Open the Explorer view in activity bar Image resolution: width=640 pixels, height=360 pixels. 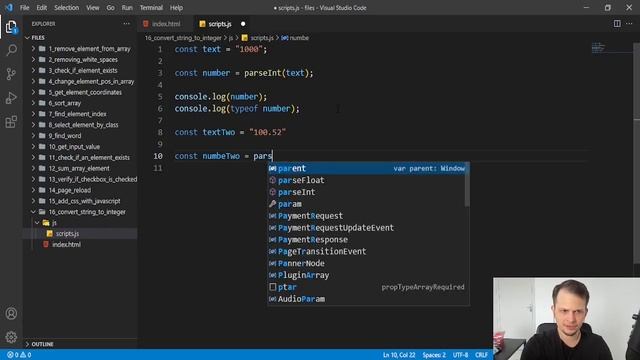pos(11,27)
